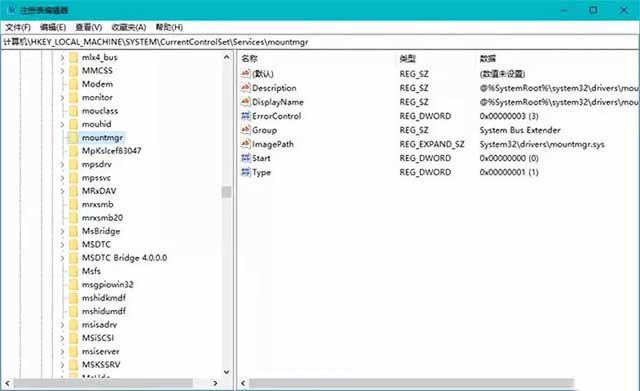Click the ImagePath string value icon
Screen dimensions: 640x391
pyautogui.click(x=245, y=144)
